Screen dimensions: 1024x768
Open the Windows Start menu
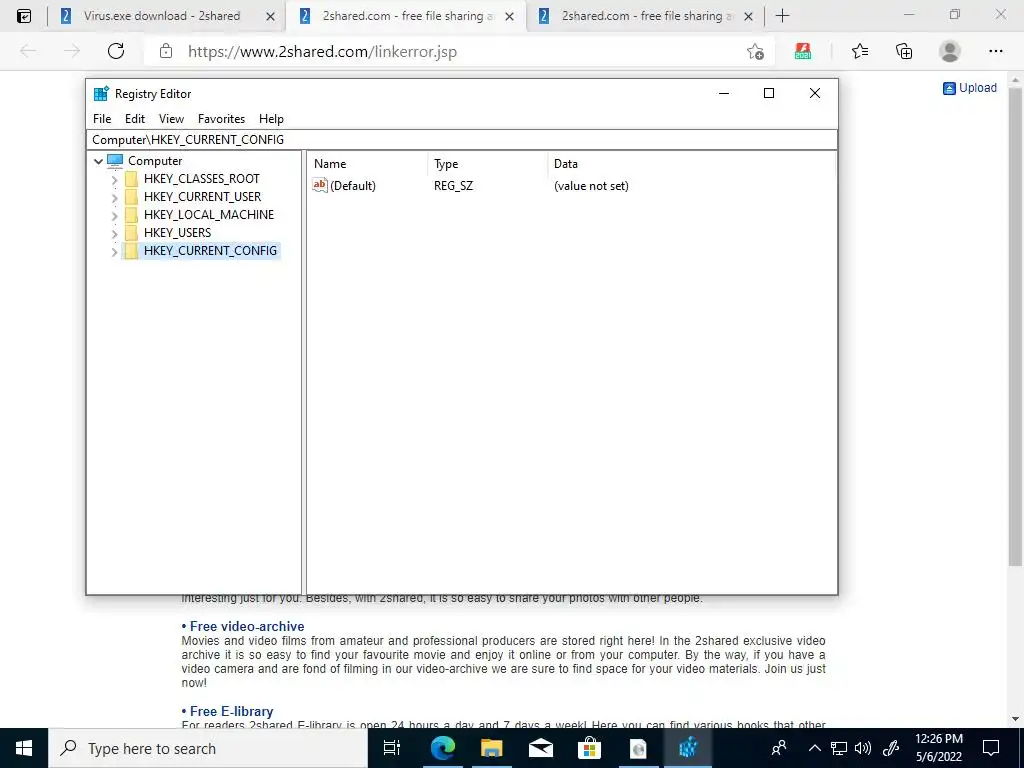(x=24, y=748)
